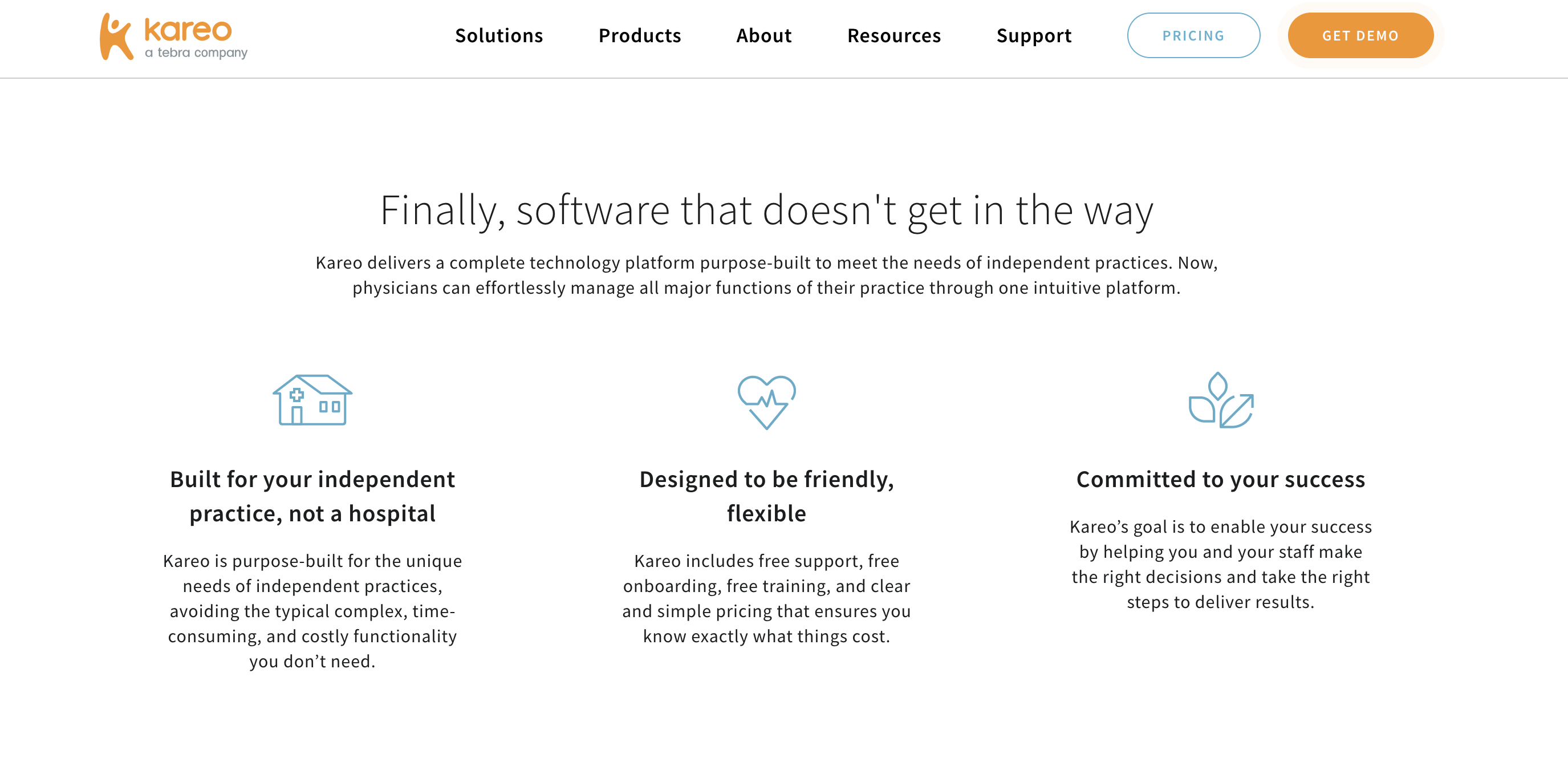Open the About menu
This screenshot has width=1568, height=762.
(763, 35)
